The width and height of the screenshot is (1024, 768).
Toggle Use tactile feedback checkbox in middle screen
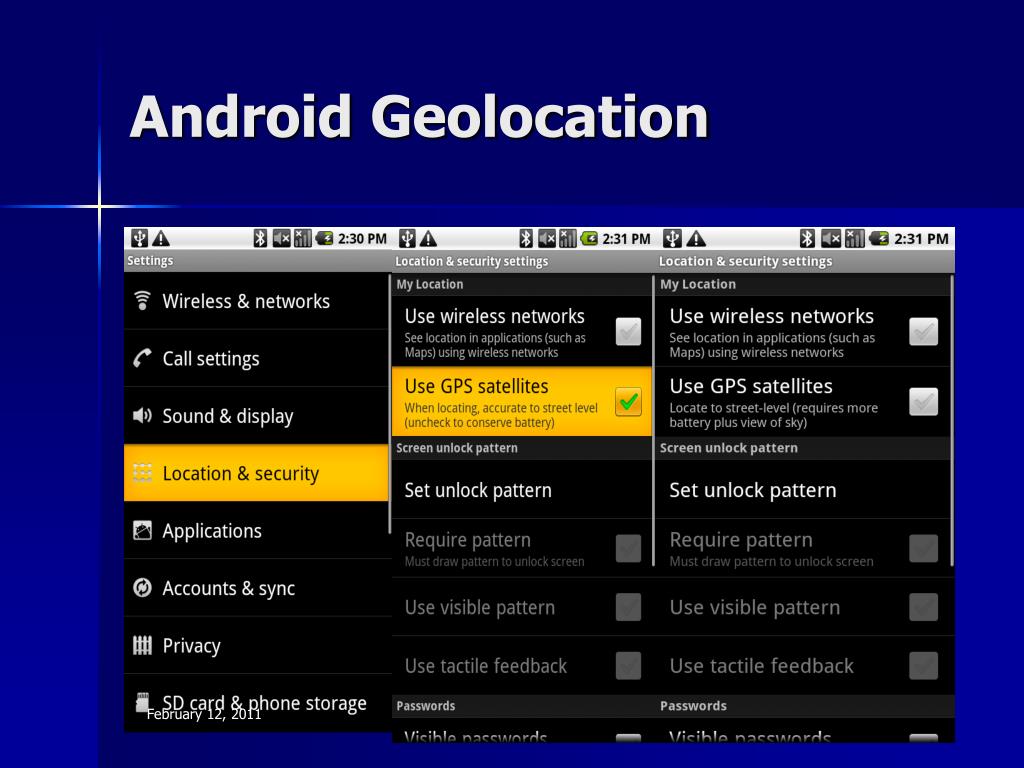point(628,665)
